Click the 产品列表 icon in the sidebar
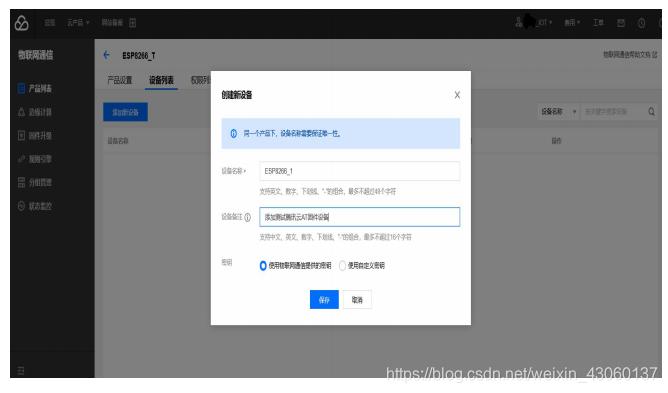The image size is (668, 393). (x=21, y=88)
